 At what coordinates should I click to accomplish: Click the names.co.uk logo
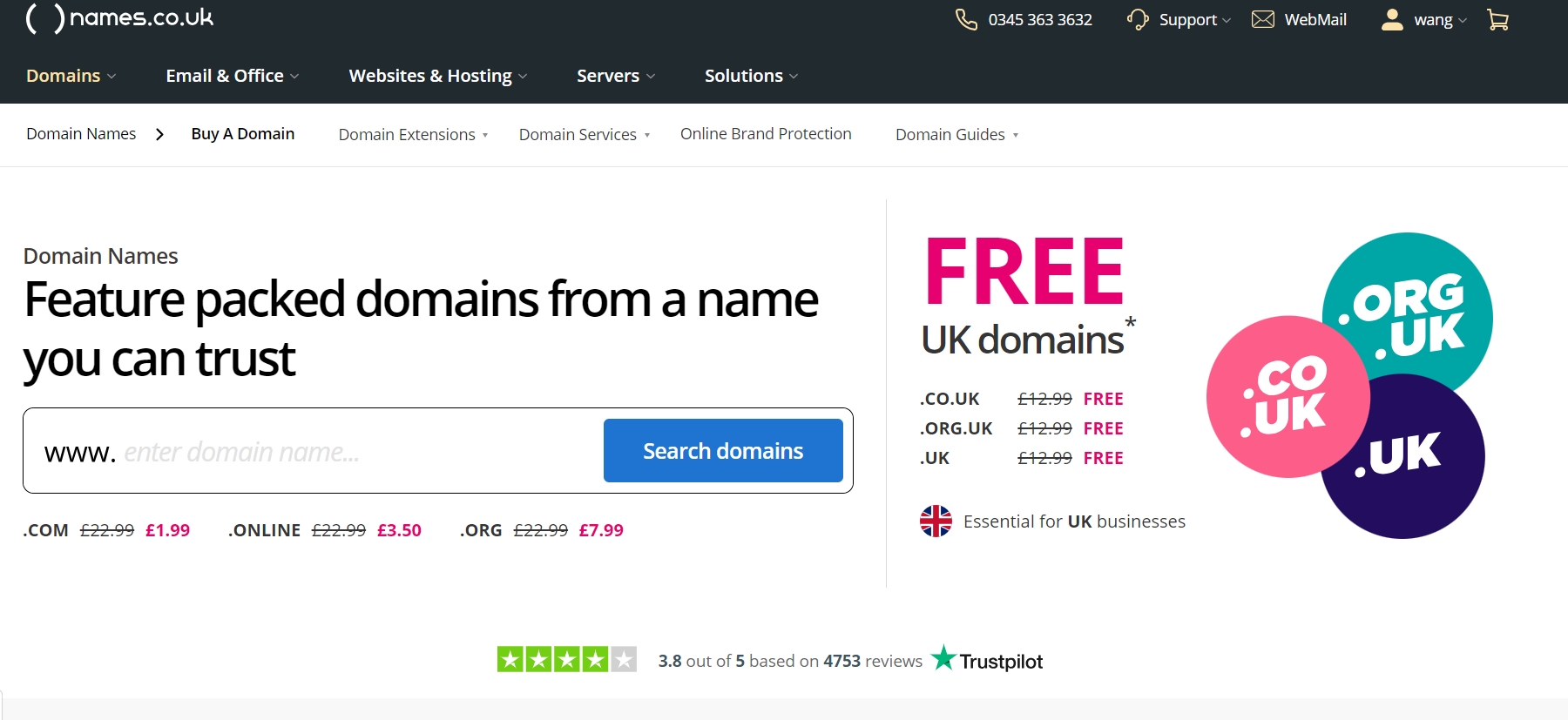click(x=119, y=17)
